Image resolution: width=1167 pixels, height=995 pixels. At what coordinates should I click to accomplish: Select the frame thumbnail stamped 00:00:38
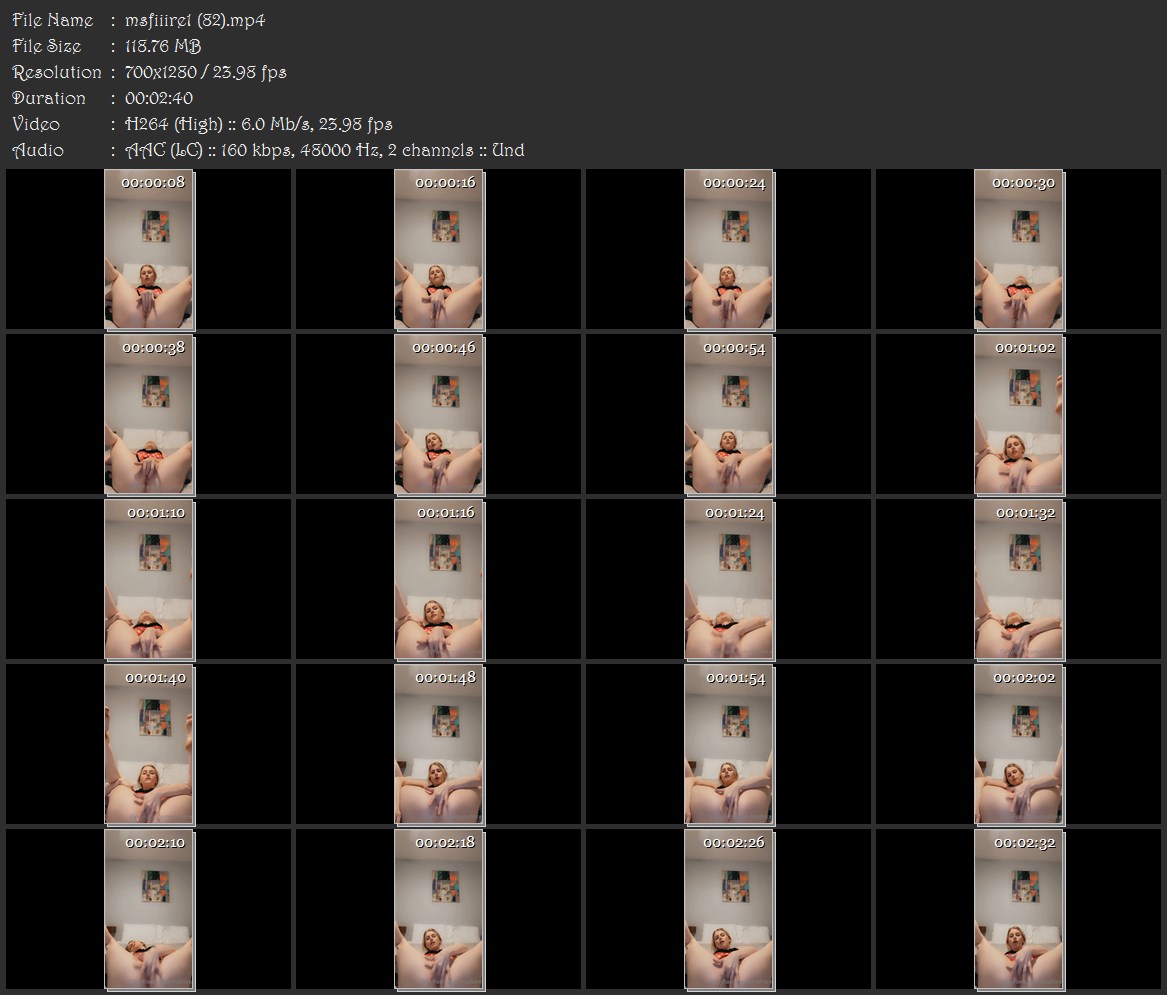[x=150, y=415]
